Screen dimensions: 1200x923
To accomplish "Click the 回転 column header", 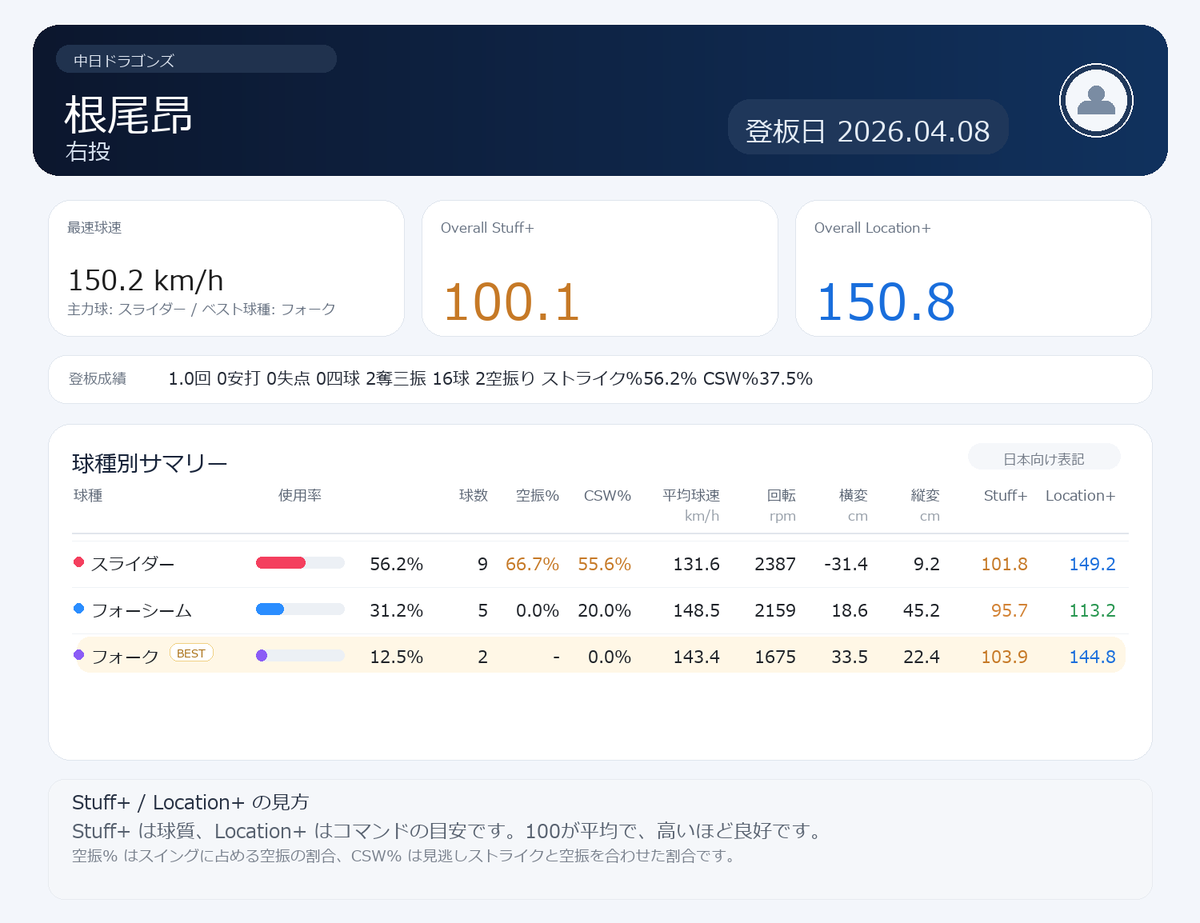I will 781,495.
